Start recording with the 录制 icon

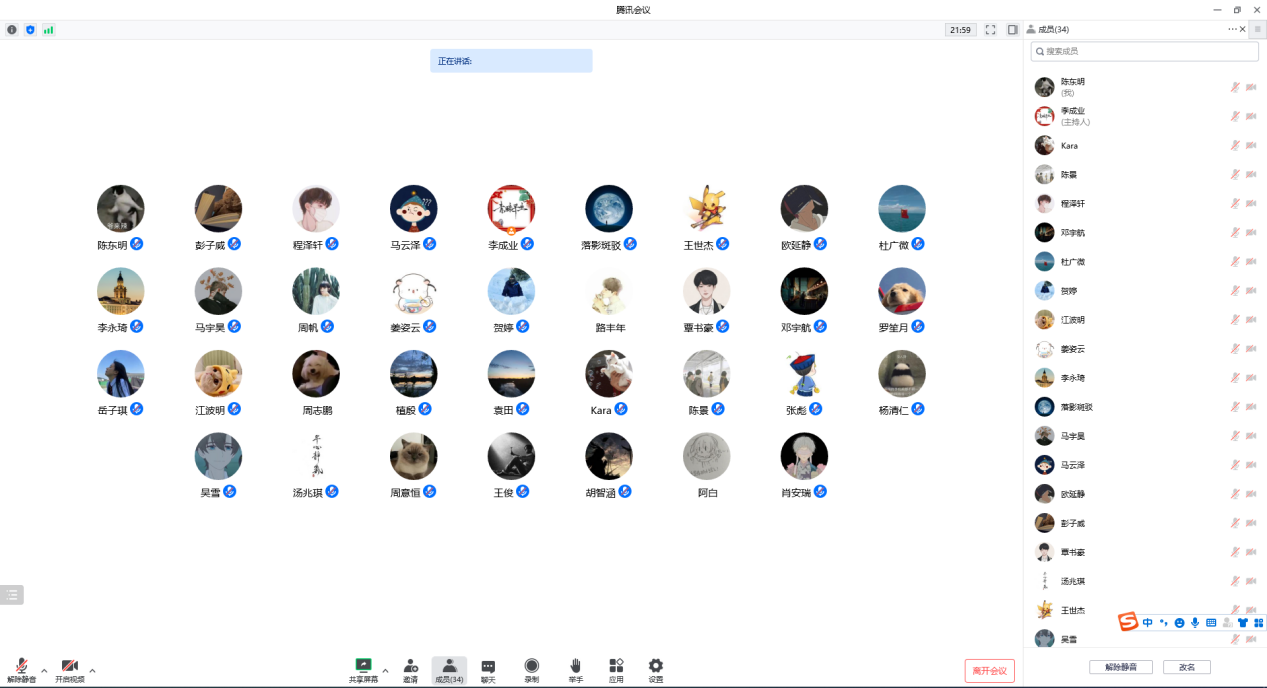coord(531,669)
